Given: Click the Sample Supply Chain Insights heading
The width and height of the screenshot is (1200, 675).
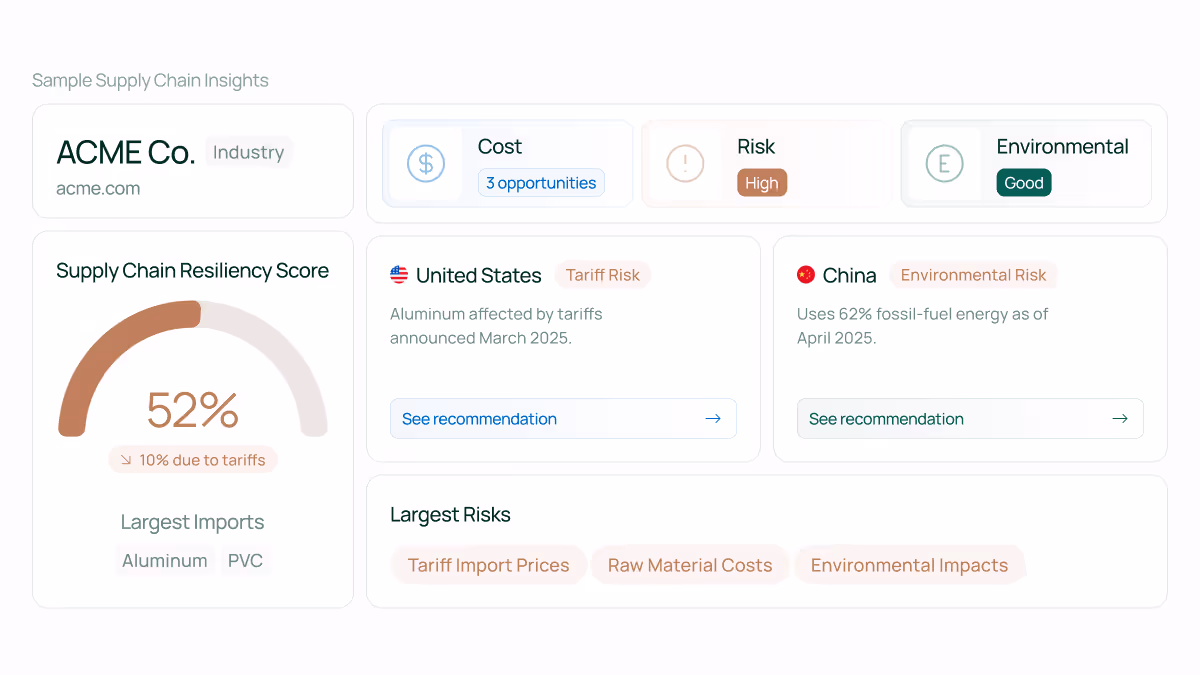Looking at the screenshot, I should pos(150,81).
